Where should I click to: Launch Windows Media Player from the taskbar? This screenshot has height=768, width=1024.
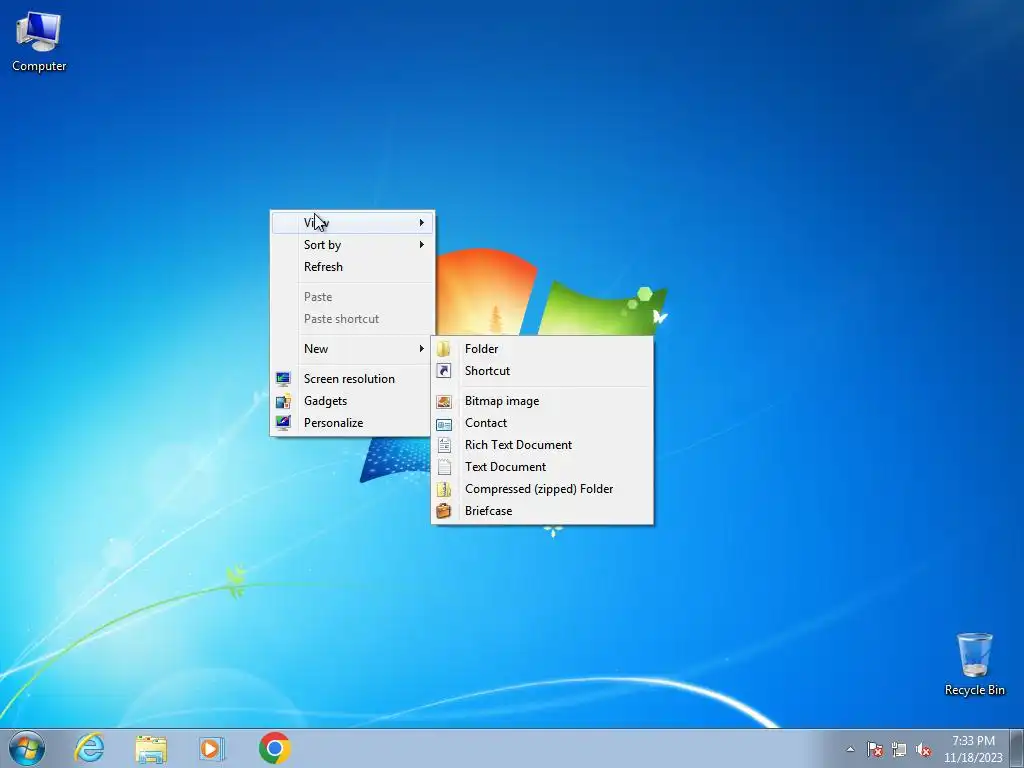212,748
